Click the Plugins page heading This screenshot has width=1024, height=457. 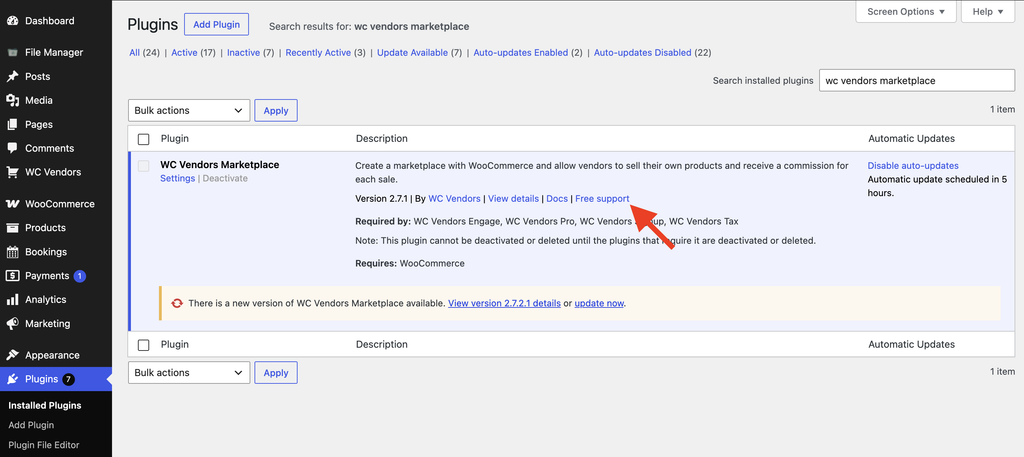(x=153, y=25)
